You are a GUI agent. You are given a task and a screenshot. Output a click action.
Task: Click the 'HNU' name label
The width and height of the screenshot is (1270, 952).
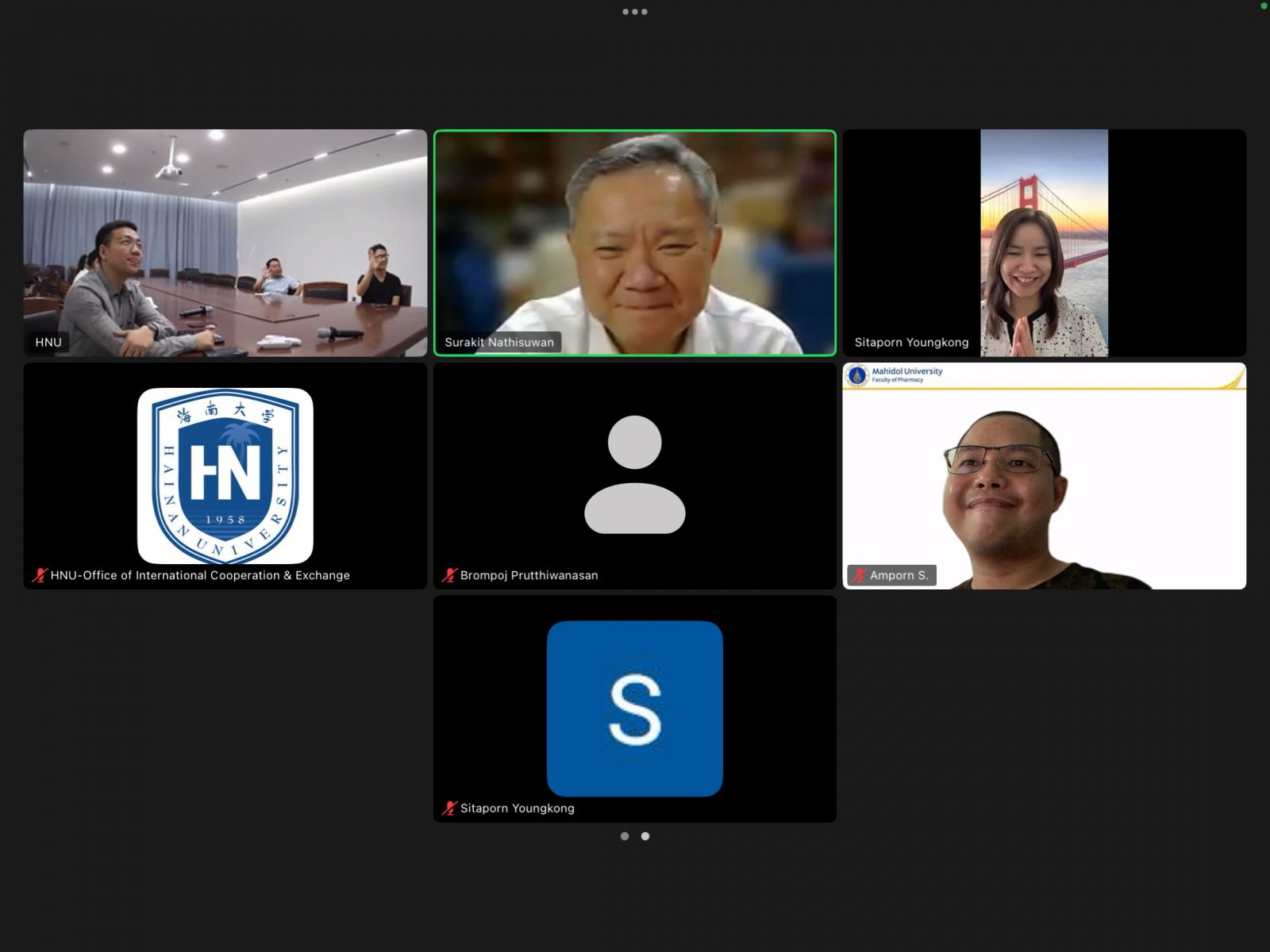pos(48,342)
